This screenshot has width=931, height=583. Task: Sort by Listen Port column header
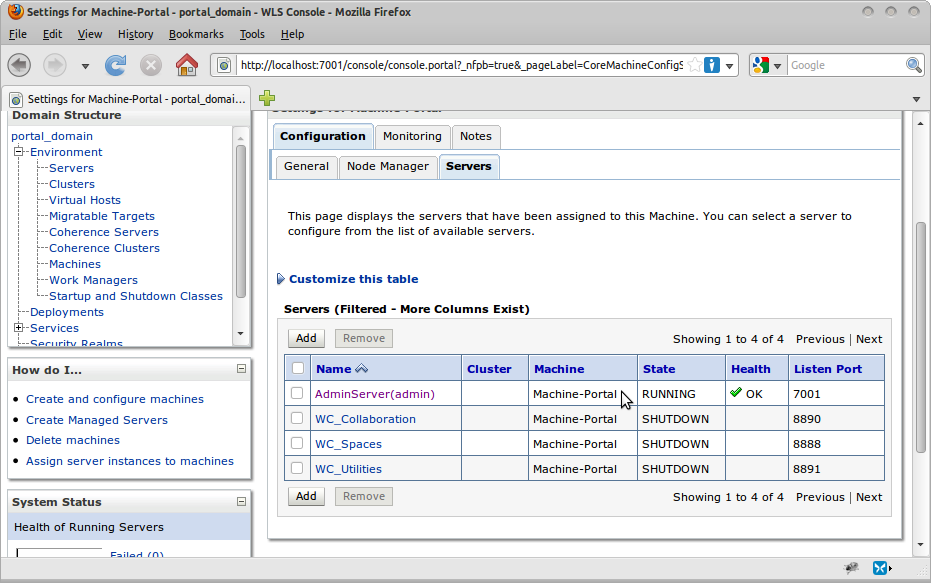click(828, 369)
